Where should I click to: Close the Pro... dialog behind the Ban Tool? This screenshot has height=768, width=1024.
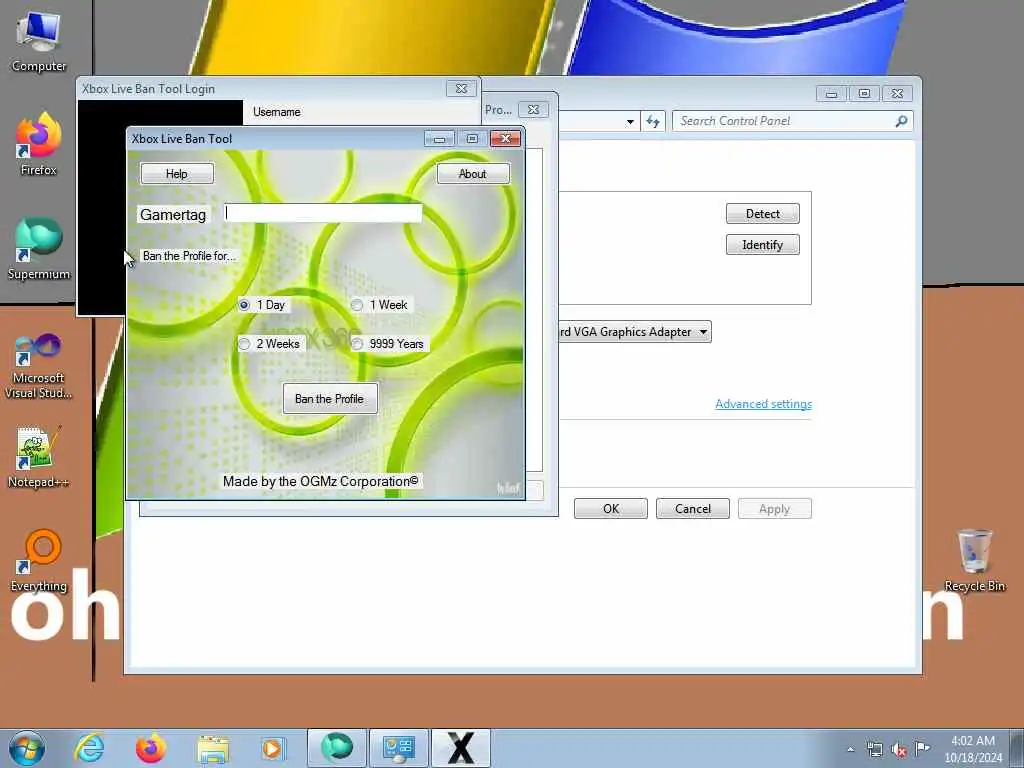(x=534, y=110)
